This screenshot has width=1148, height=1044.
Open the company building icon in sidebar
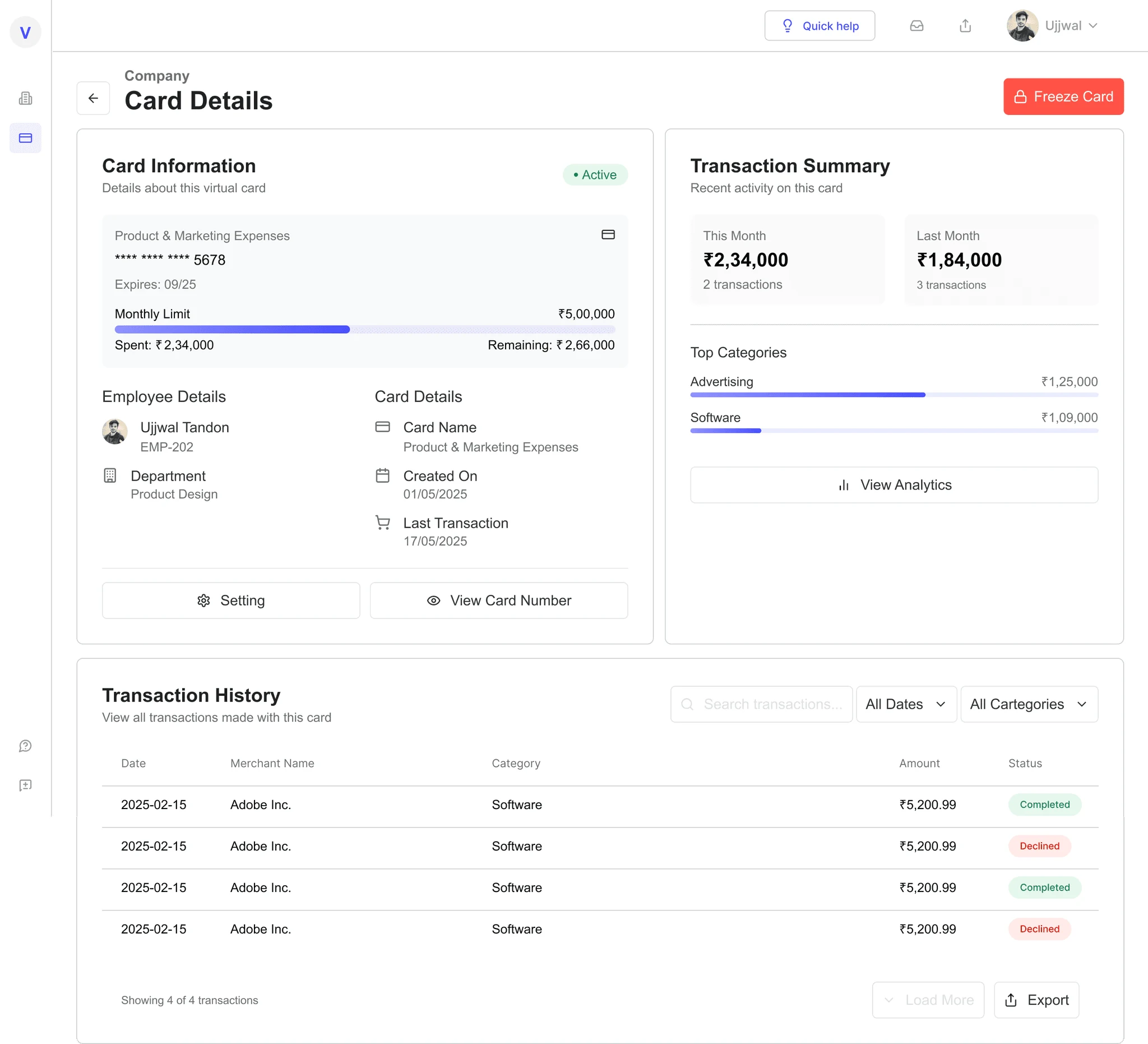click(x=25, y=99)
